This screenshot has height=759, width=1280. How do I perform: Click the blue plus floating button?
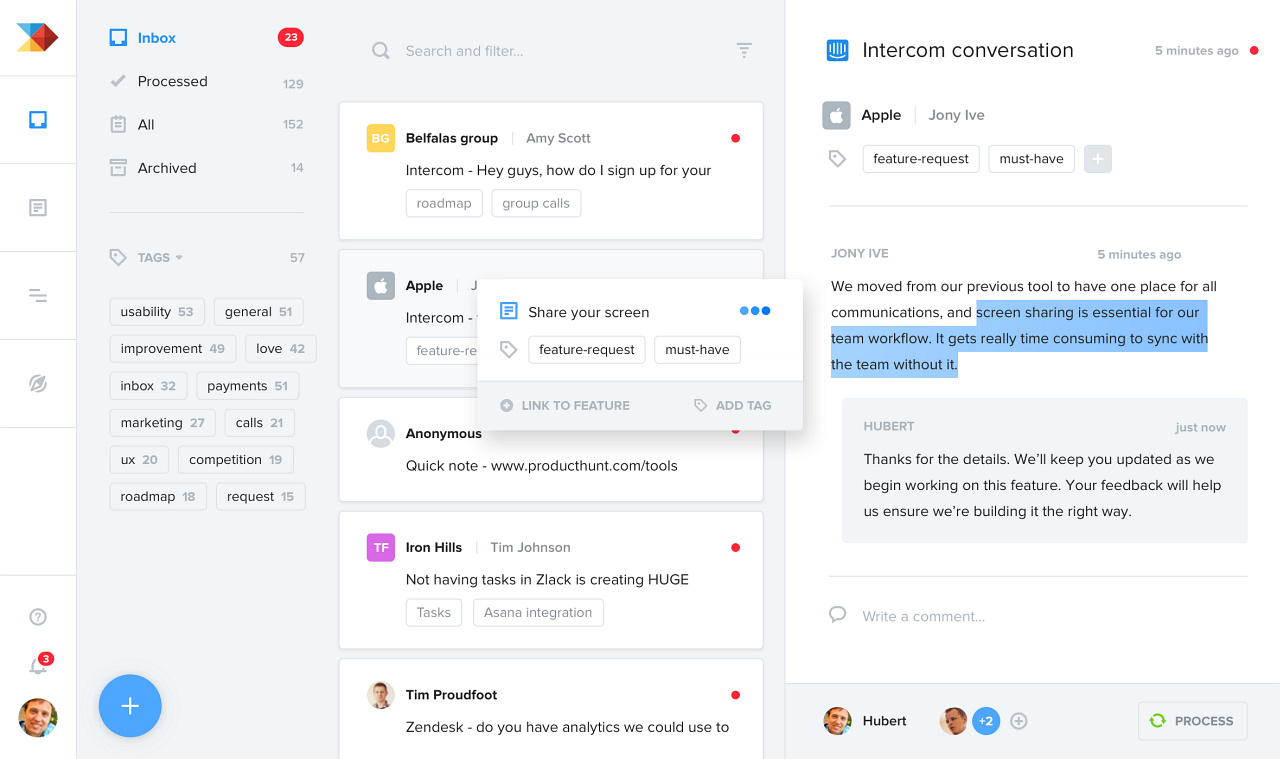[130, 706]
